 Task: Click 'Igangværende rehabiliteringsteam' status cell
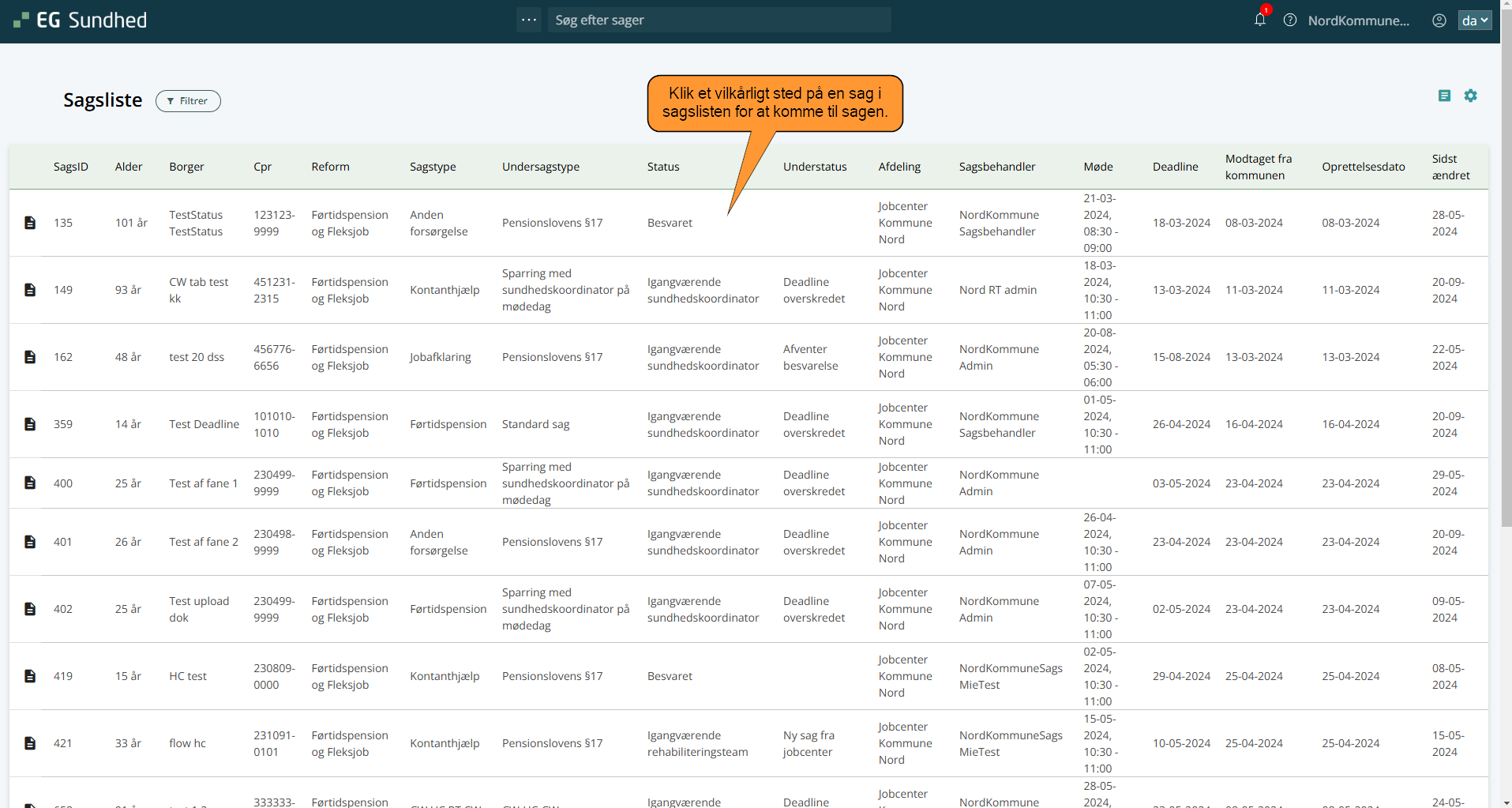coord(698,743)
